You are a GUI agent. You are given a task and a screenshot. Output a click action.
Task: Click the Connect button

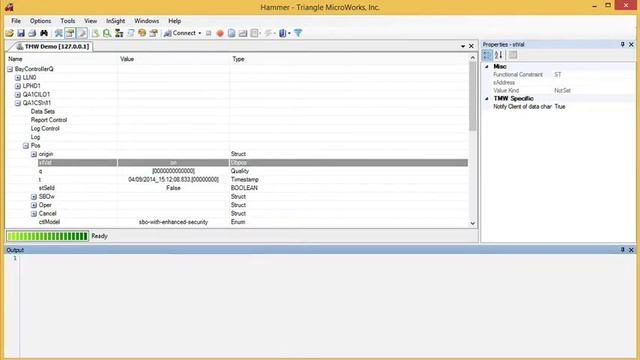[180, 33]
